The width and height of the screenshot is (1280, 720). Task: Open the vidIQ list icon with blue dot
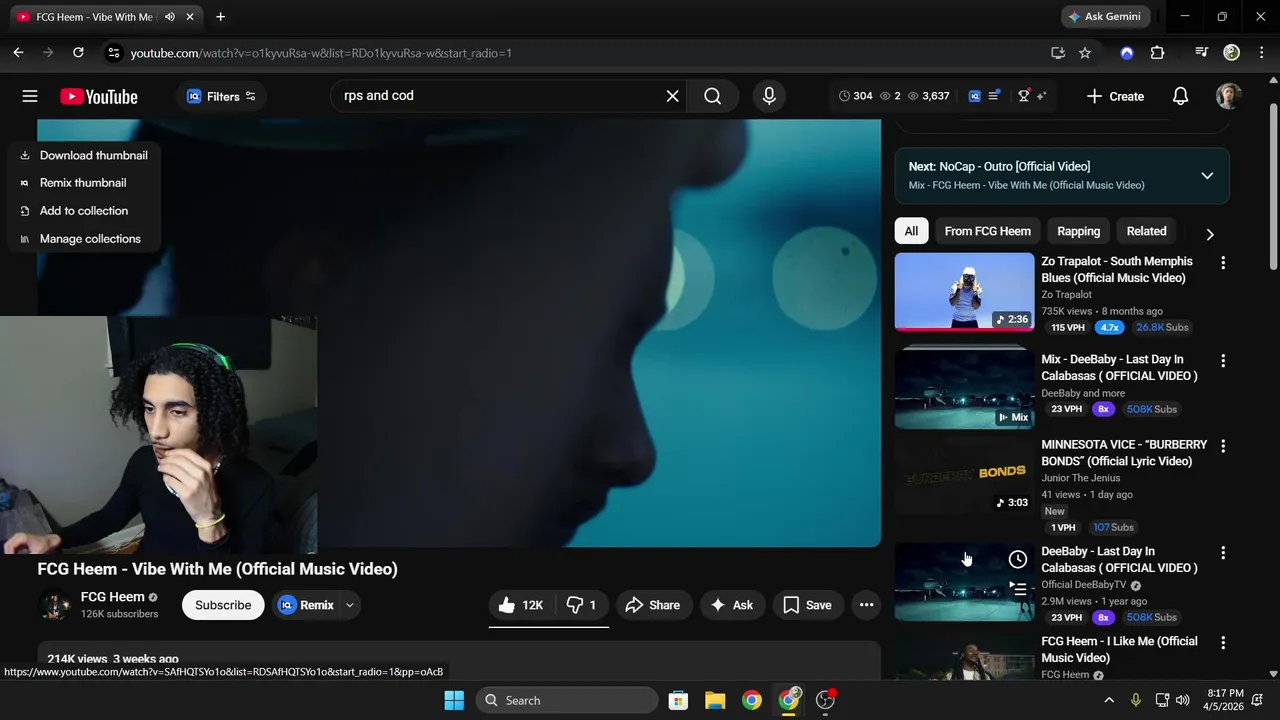click(x=994, y=96)
